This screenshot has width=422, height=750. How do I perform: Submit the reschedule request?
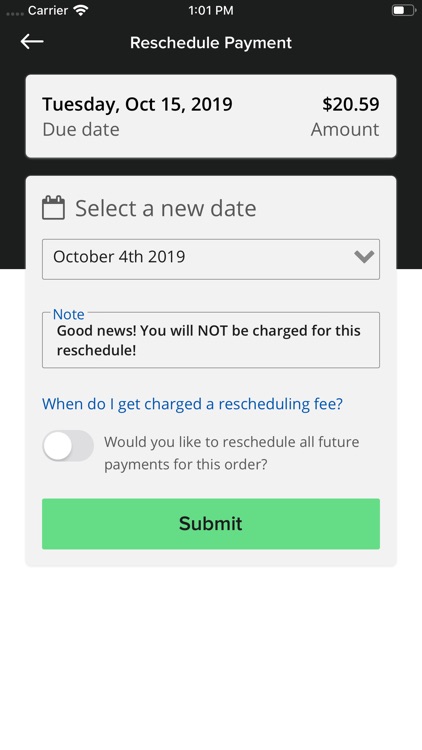point(211,524)
